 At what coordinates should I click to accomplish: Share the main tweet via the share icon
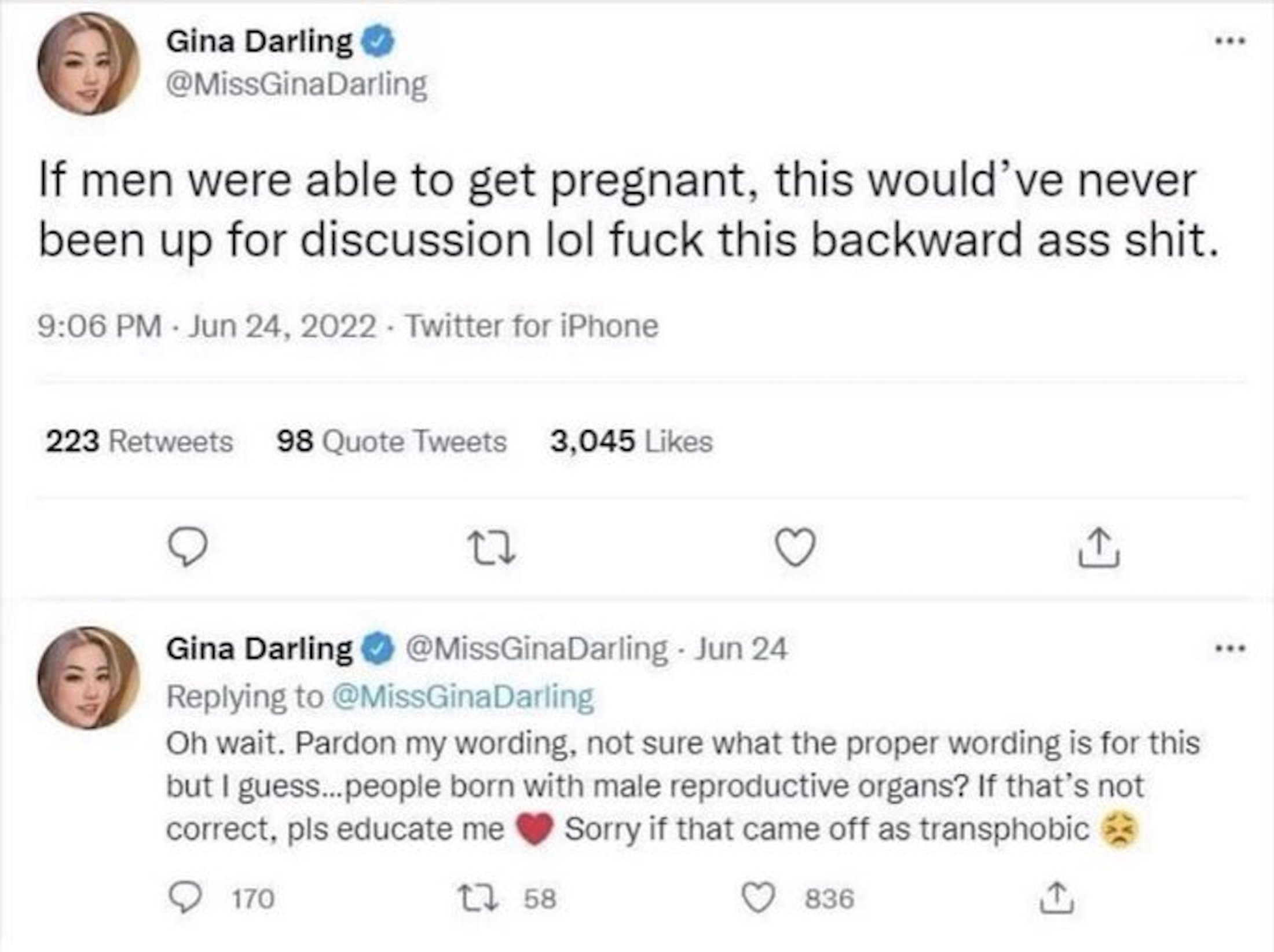pos(1099,548)
